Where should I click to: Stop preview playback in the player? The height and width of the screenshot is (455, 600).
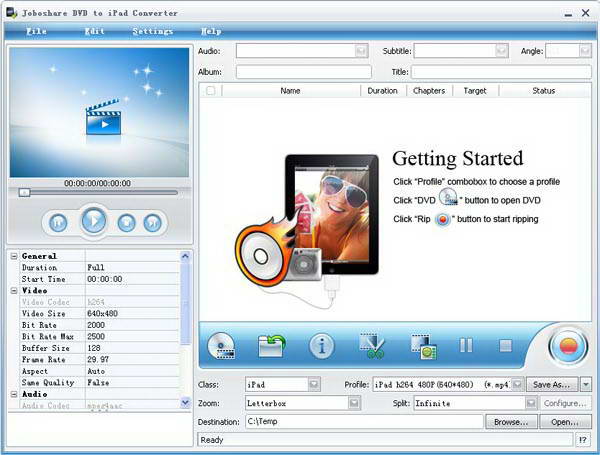coord(127,222)
